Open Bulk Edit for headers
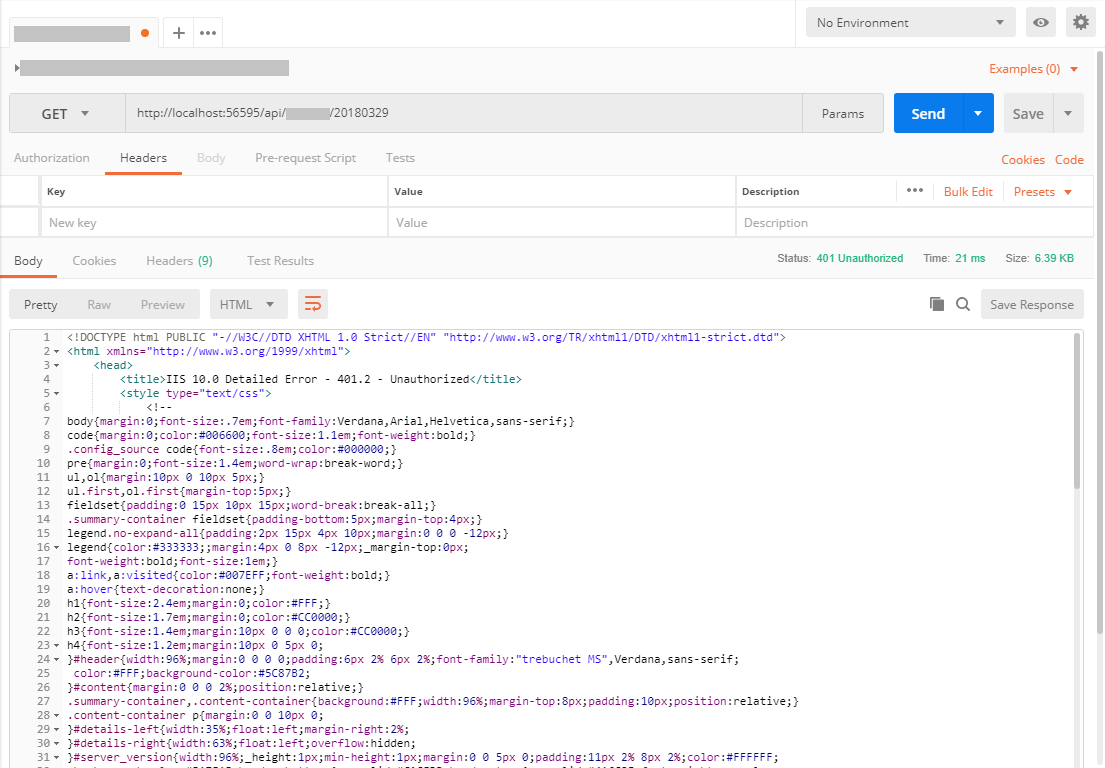Screen dimensions: 1105x768 click(x=967, y=190)
